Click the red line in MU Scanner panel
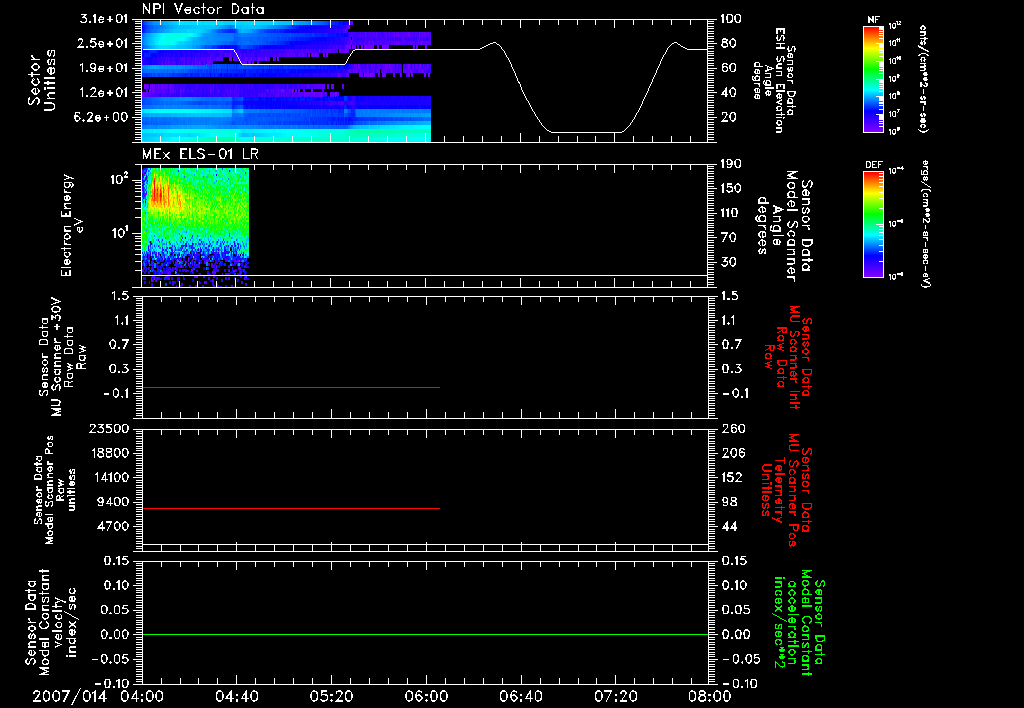Screen dimensions: 1024x708 coord(291,388)
